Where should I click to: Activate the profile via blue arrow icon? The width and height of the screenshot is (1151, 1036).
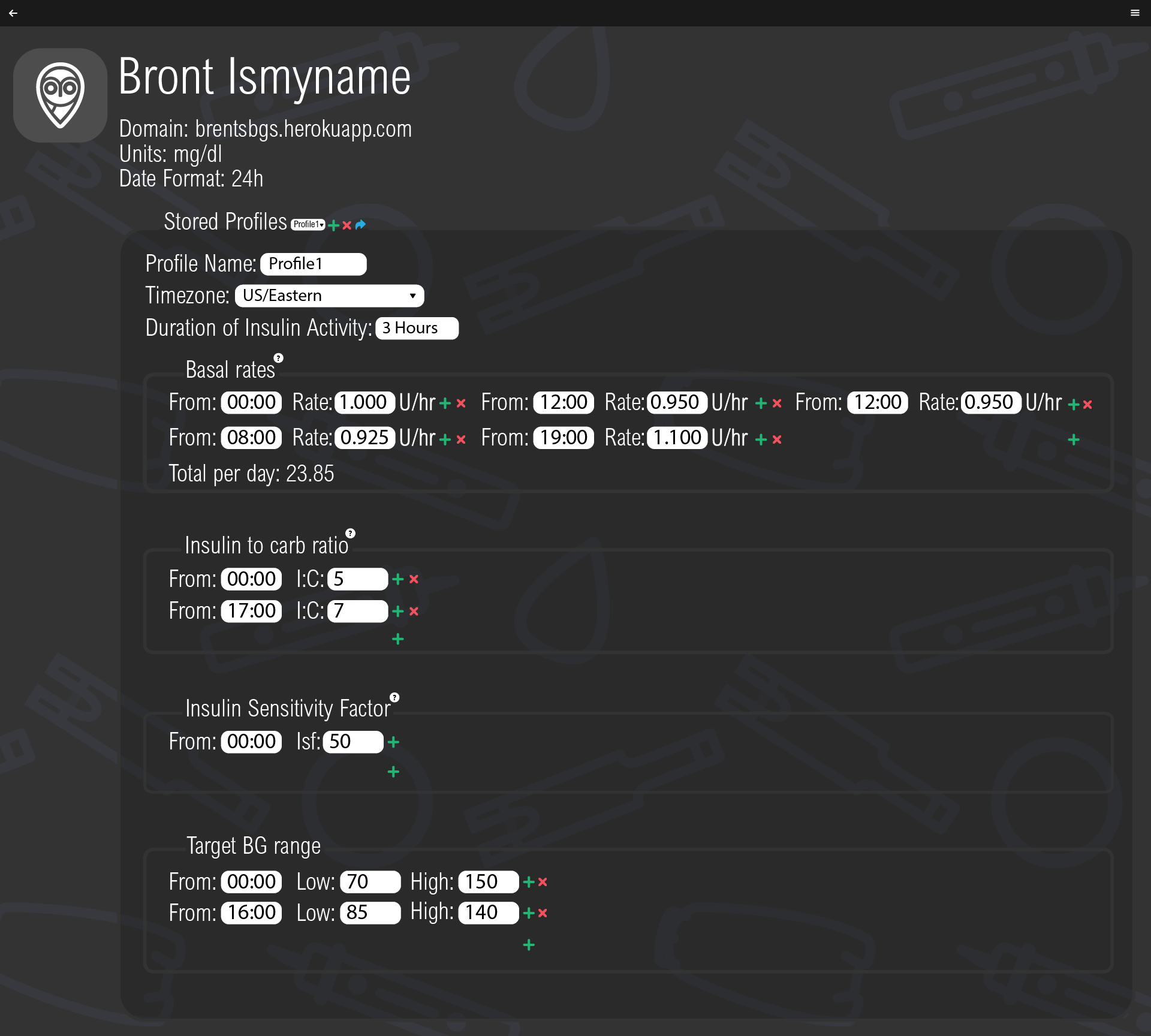point(360,224)
